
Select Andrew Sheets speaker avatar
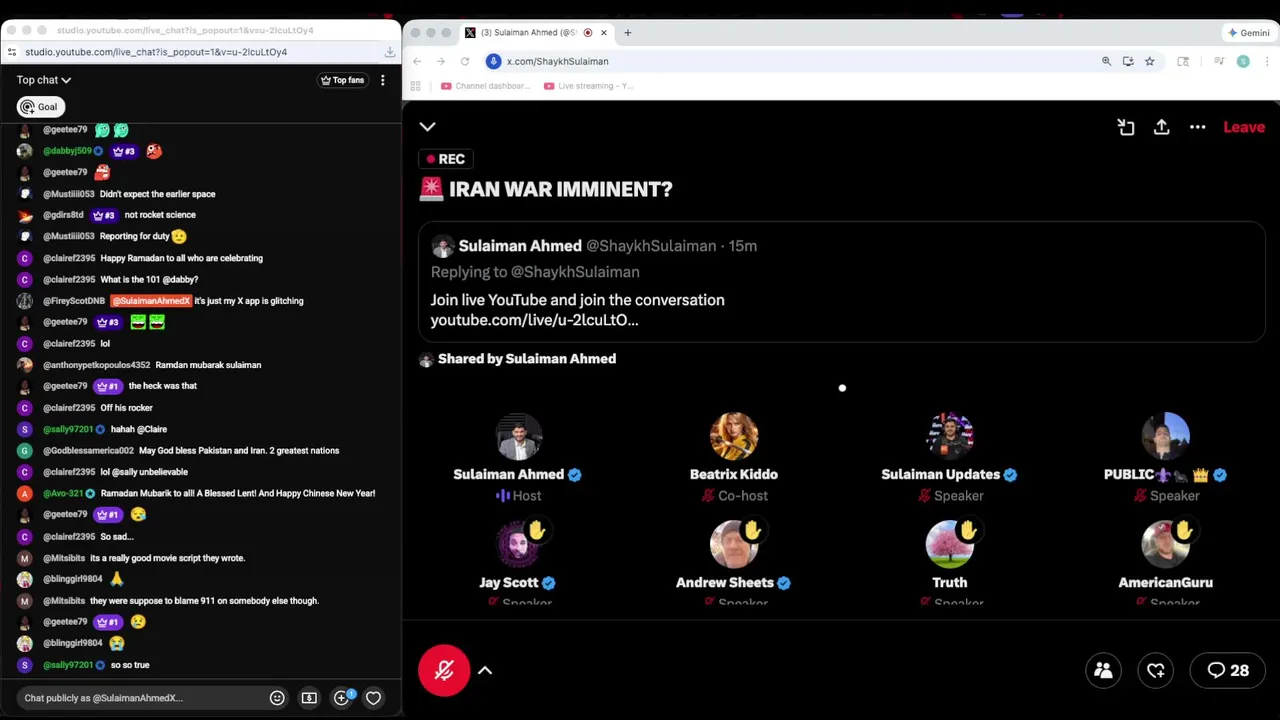click(x=734, y=544)
